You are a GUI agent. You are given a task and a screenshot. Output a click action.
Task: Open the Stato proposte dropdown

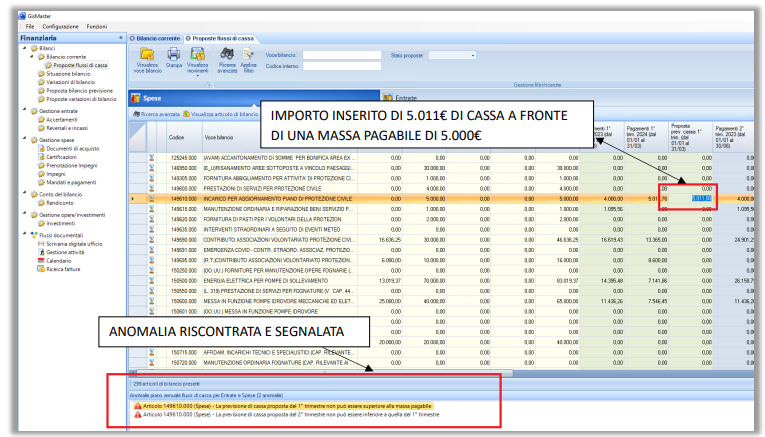tap(473, 55)
